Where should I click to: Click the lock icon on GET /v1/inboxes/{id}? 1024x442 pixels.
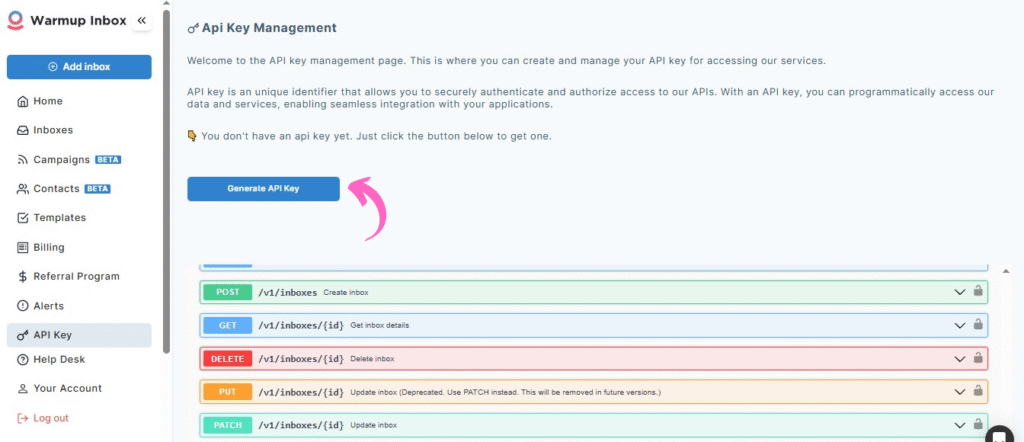point(978,325)
